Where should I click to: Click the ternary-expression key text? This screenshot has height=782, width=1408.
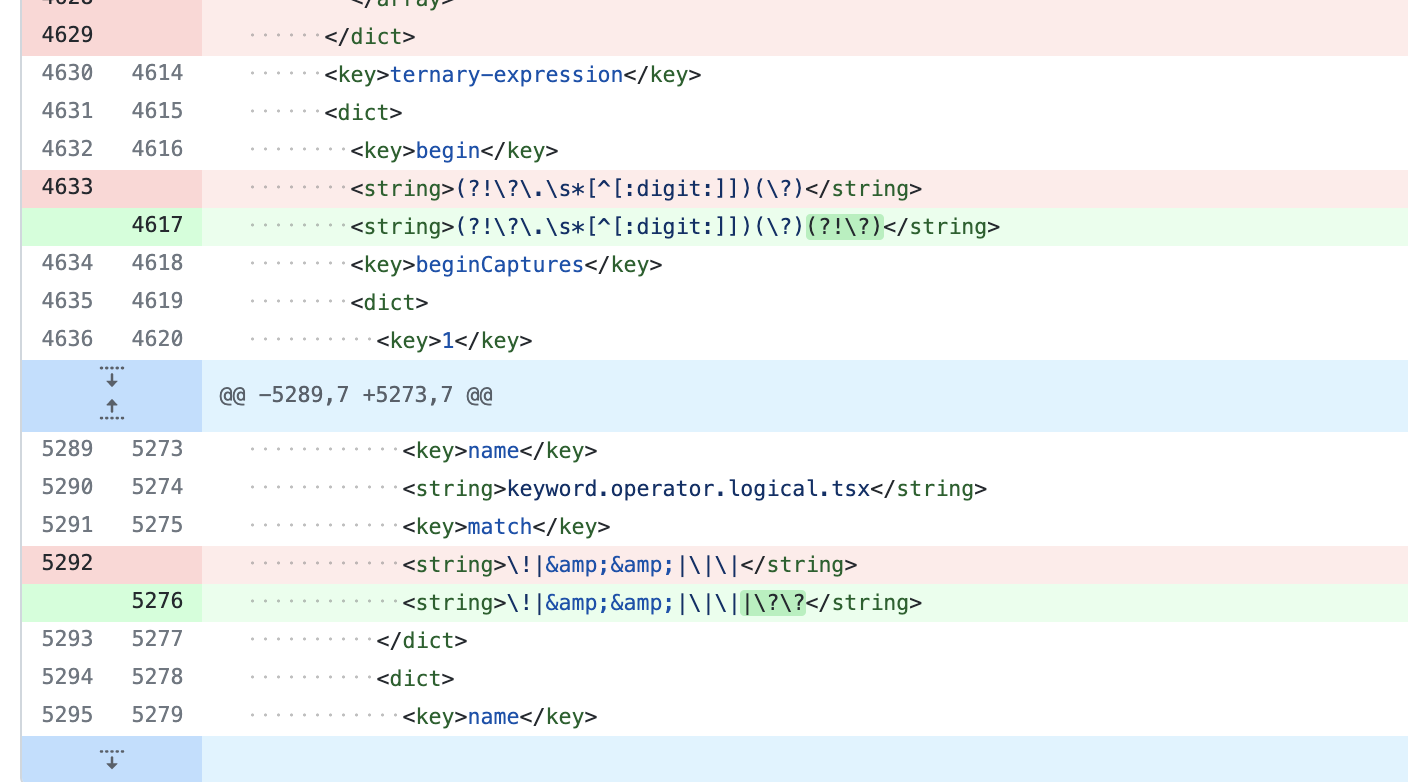507,74
